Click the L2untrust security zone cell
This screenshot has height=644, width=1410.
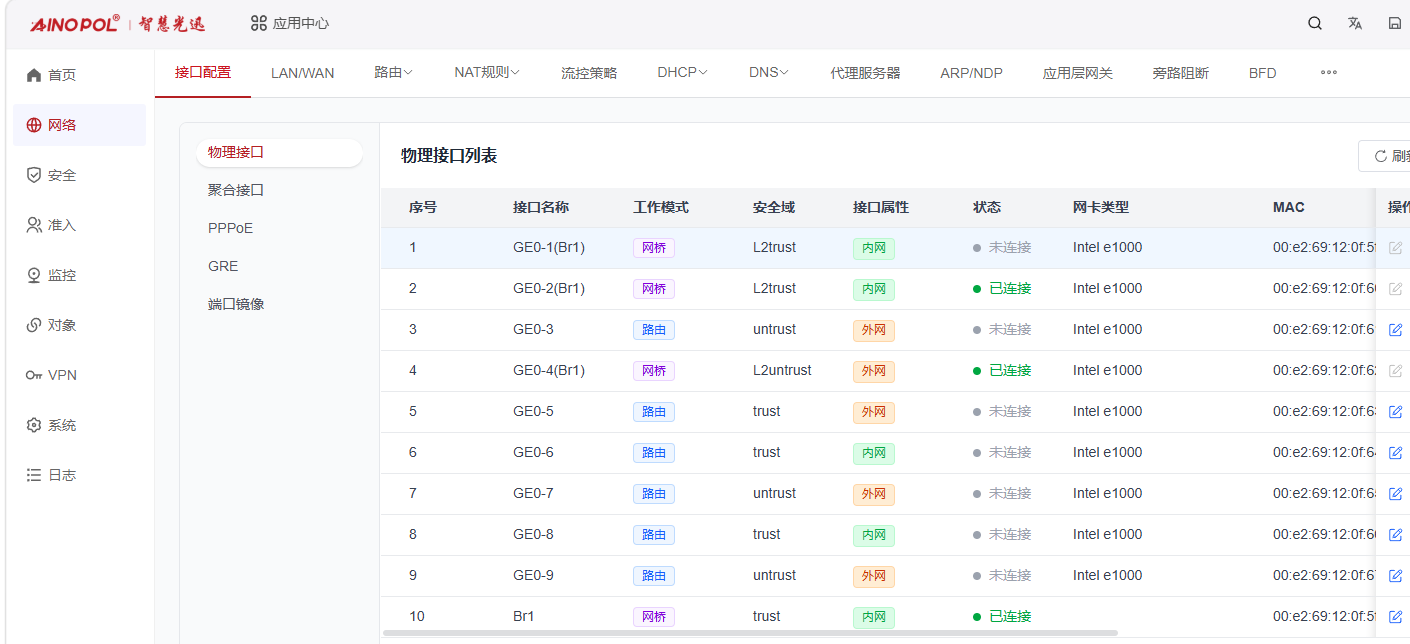782,370
